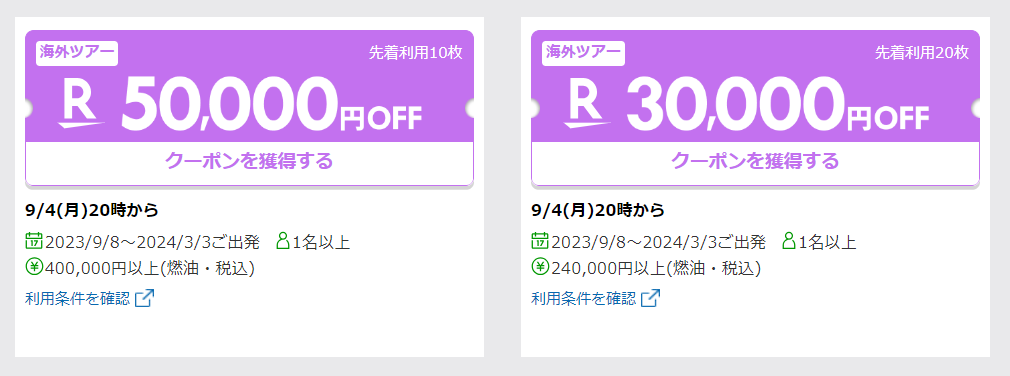Image resolution: width=1010 pixels, height=376 pixels.
Task: Select 海外ツアー tag on the 50,000円 coupon
Action: (x=77, y=53)
